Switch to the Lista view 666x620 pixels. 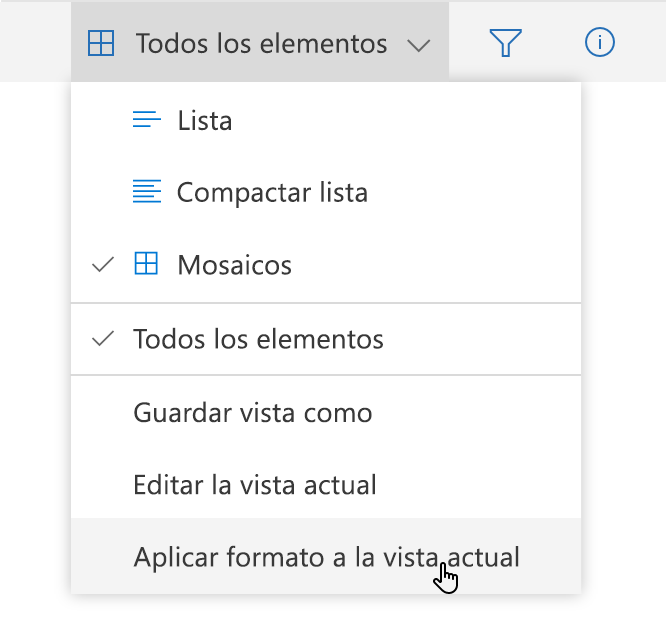point(205,121)
